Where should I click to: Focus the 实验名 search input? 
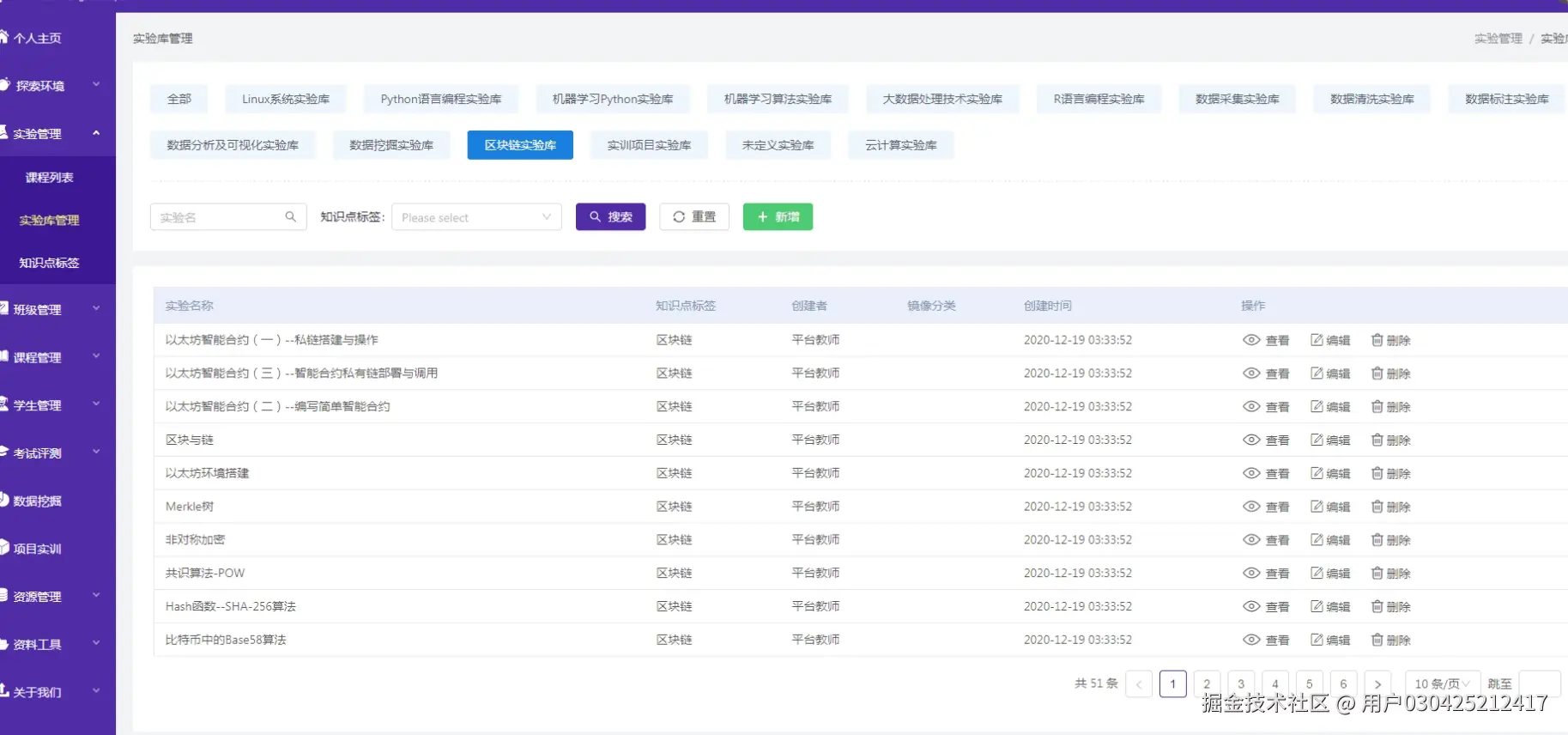pos(228,217)
